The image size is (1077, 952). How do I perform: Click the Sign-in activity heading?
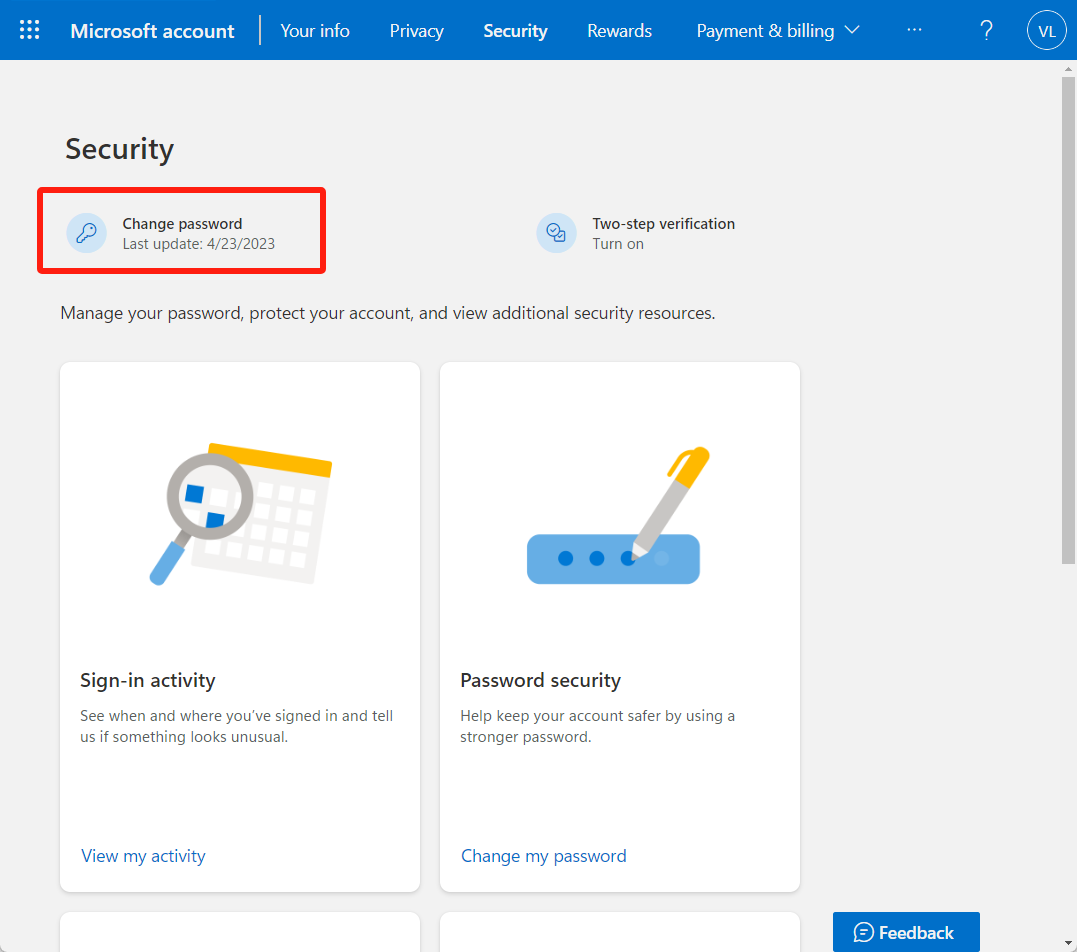tap(148, 680)
